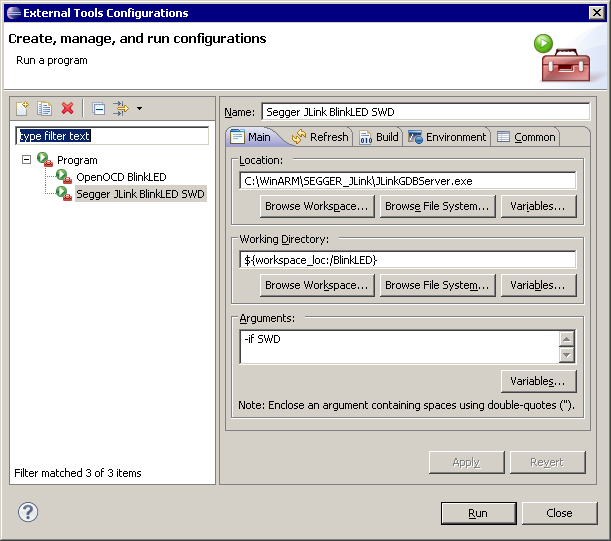This screenshot has width=611, height=541.
Task: Browse Workspace for Location
Action: tap(317, 206)
